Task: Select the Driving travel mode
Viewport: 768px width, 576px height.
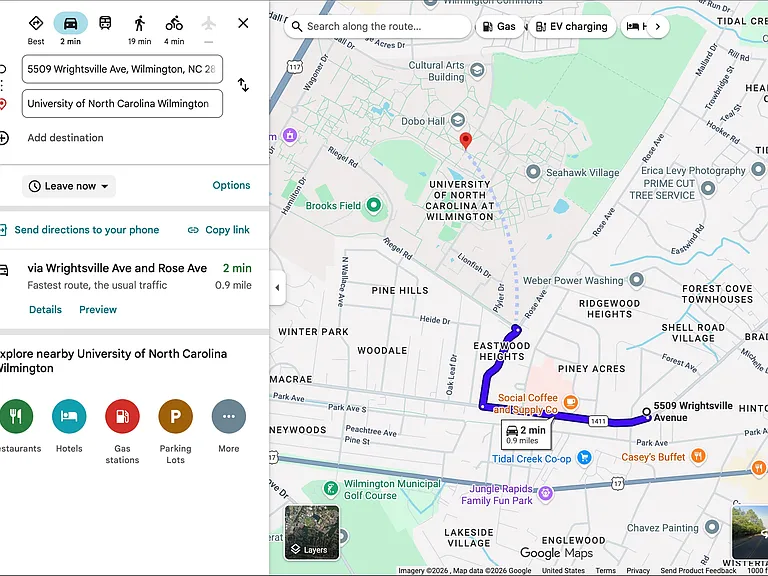Action: click(x=71, y=24)
